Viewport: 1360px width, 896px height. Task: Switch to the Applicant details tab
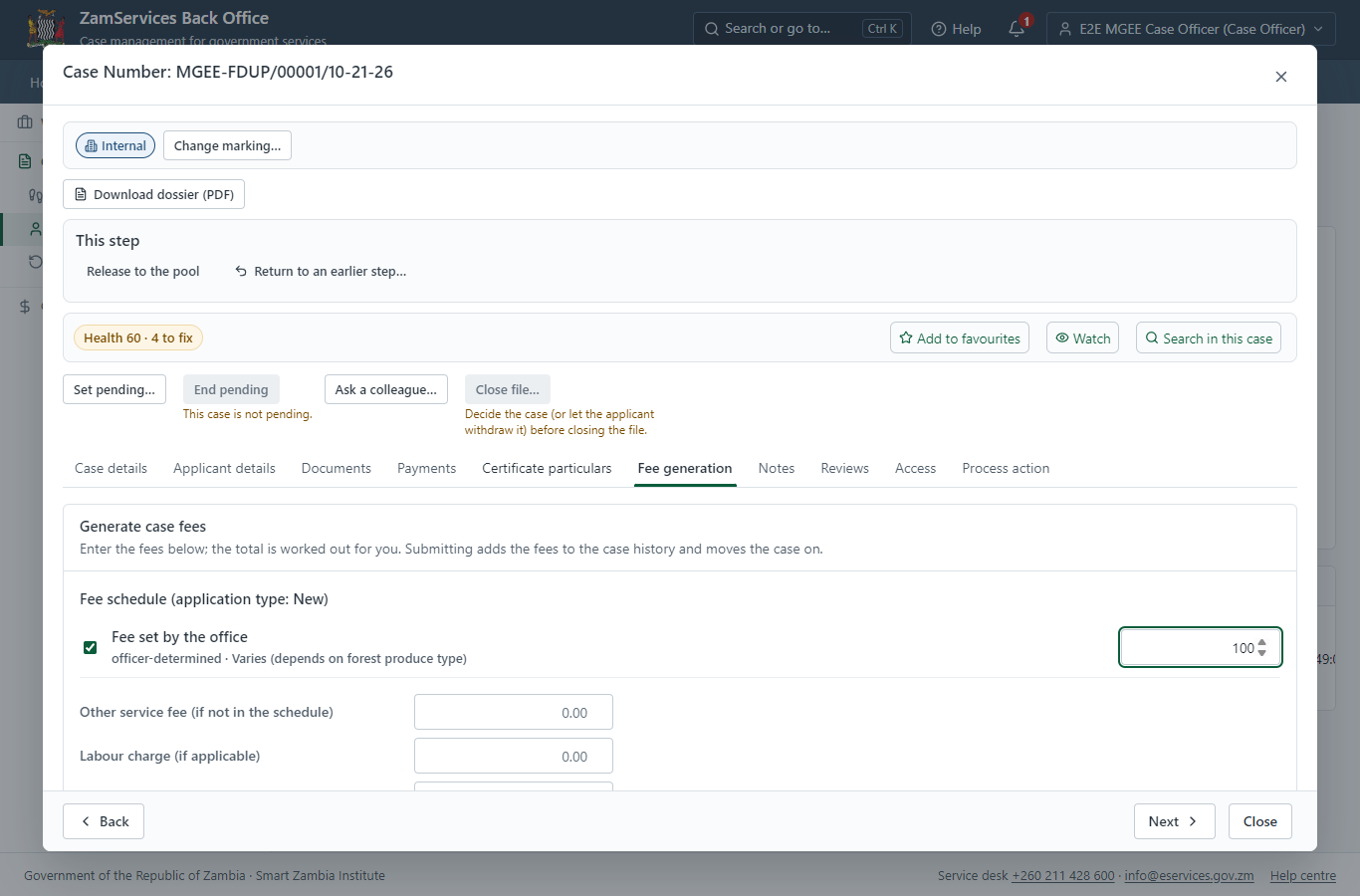pyautogui.click(x=224, y=468)
